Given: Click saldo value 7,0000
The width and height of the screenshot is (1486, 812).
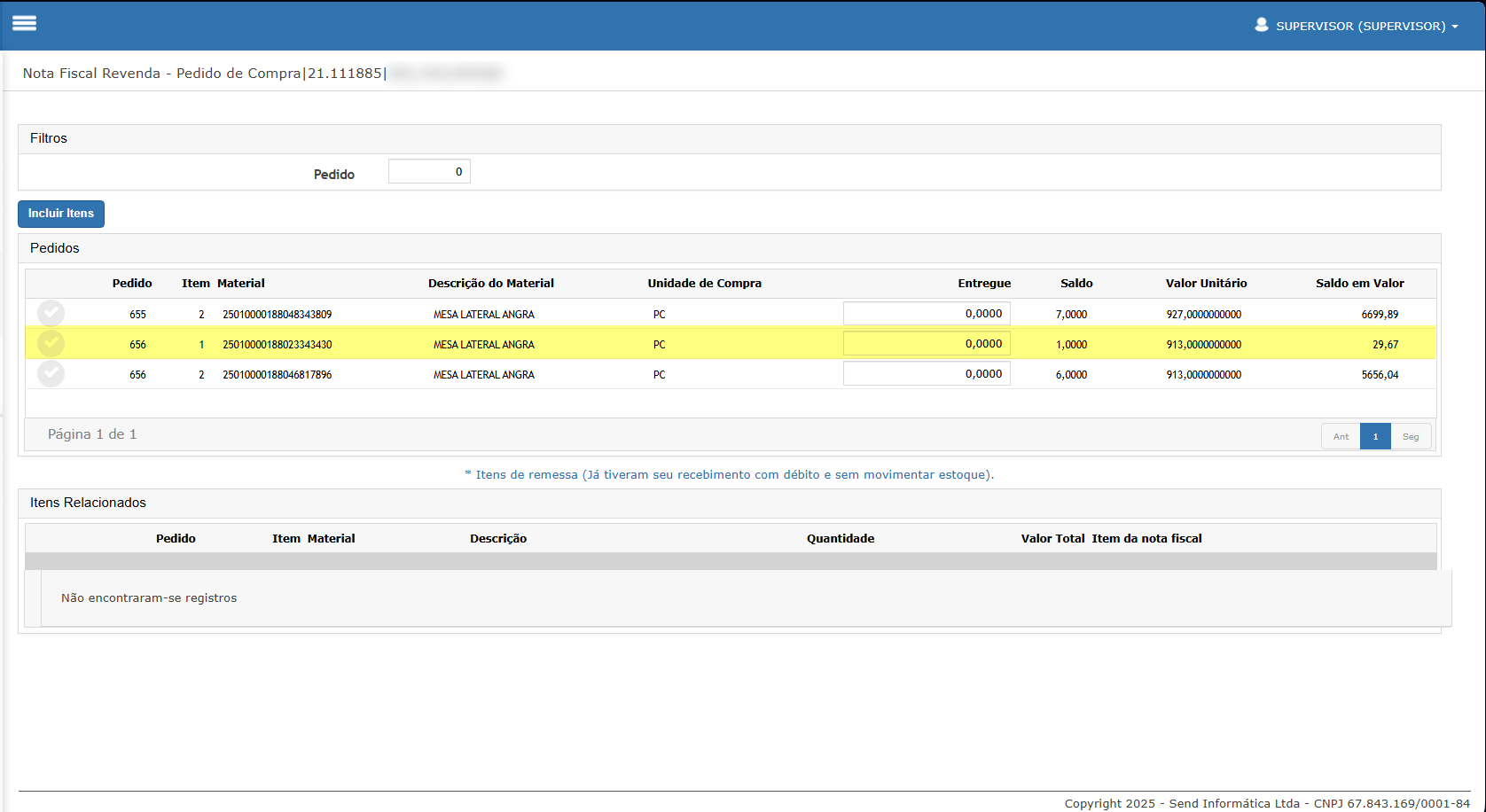Looking at the screenshot, I should pos(1071,315).
